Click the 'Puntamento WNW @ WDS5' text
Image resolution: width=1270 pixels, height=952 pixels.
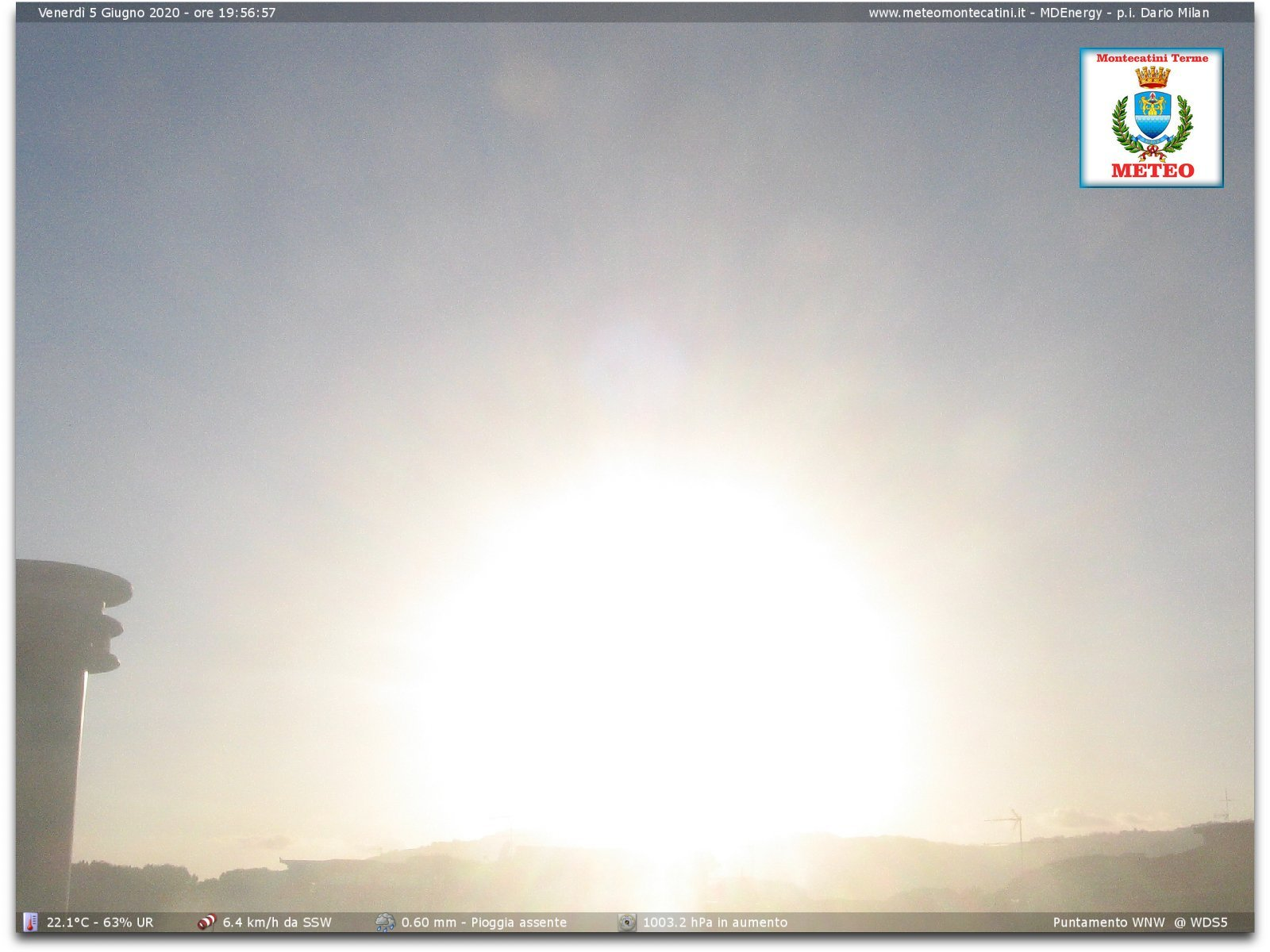(1140, 922)
